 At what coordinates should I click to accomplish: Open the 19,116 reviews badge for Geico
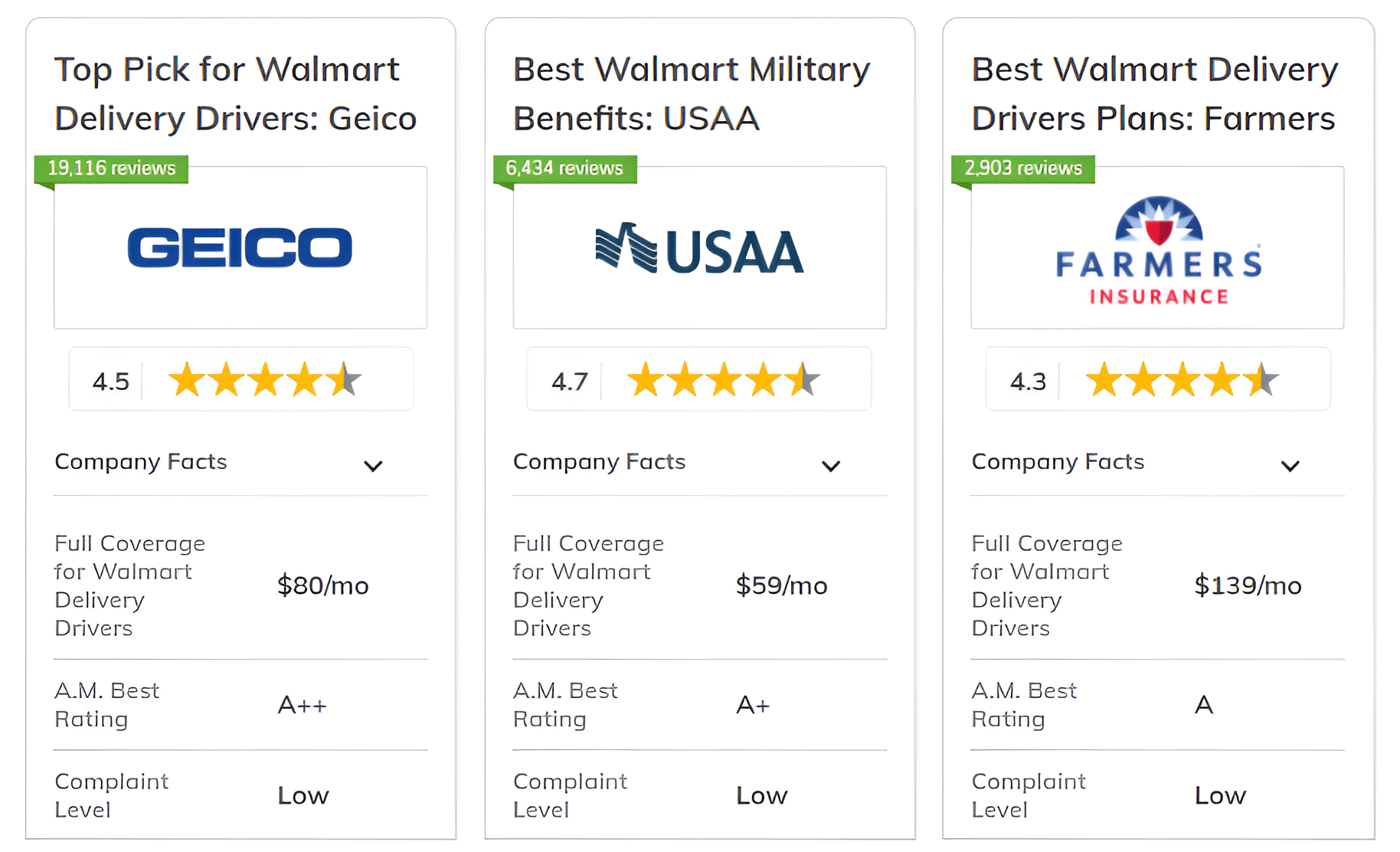pos(110,169)
